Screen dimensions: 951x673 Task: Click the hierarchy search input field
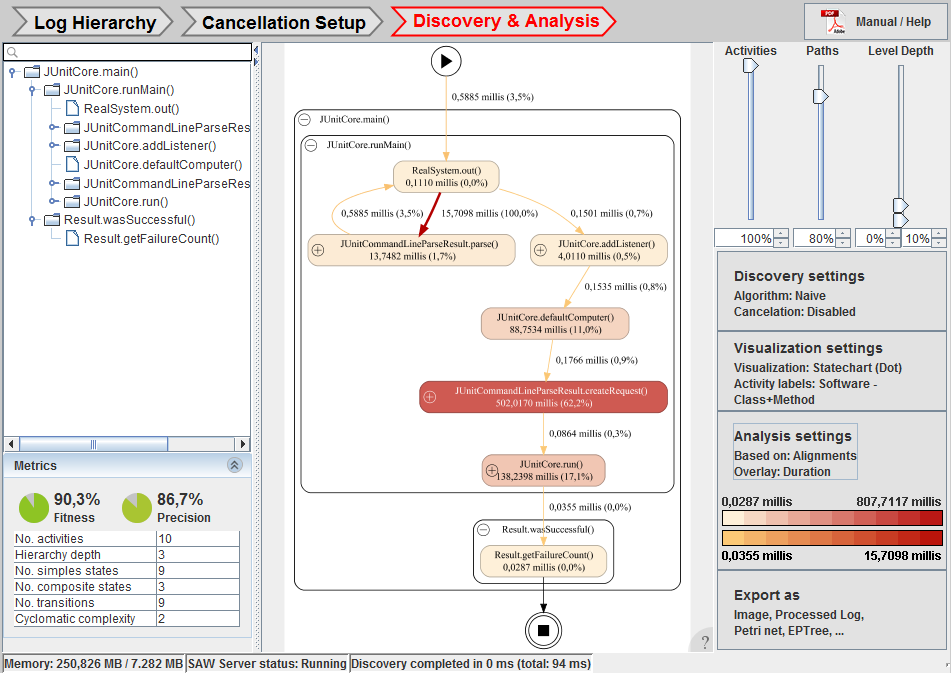[128, 52]
